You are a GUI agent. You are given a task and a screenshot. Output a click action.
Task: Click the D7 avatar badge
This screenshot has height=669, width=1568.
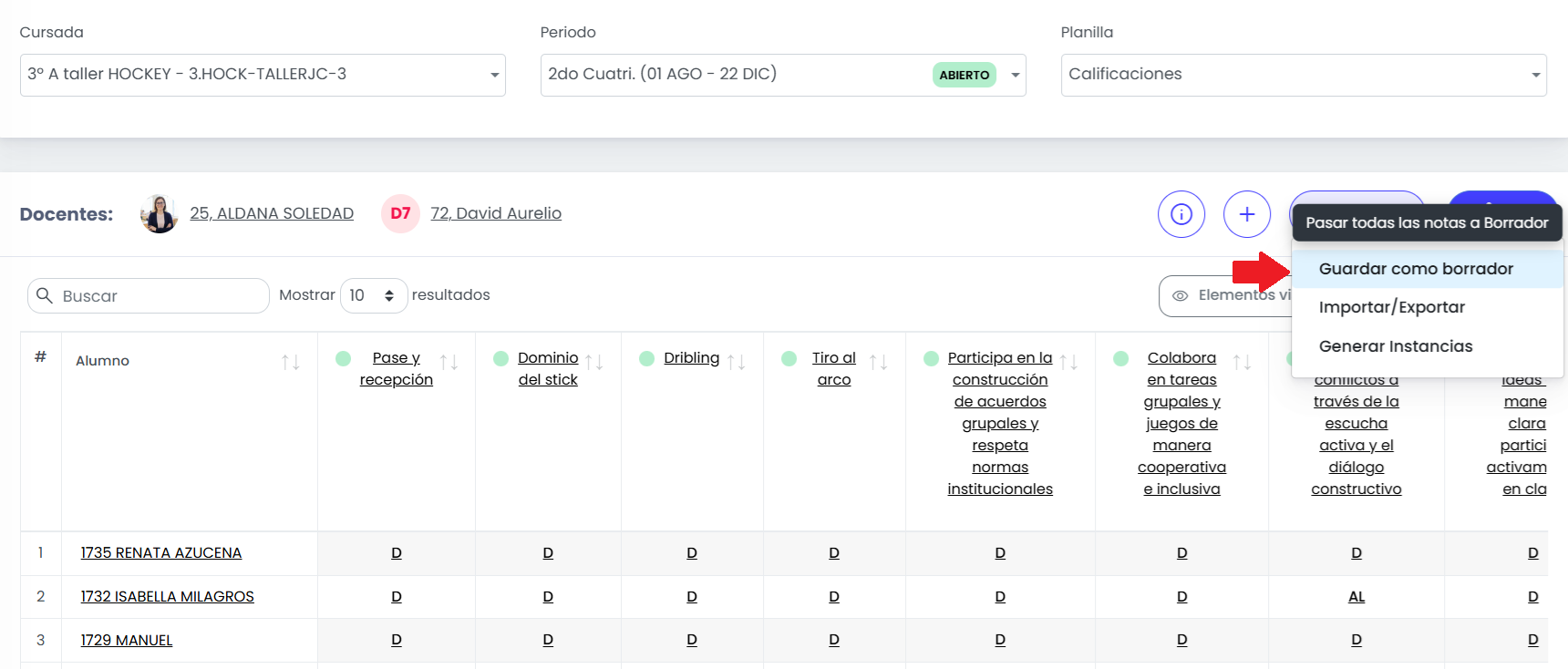click(x=400, y=214)
